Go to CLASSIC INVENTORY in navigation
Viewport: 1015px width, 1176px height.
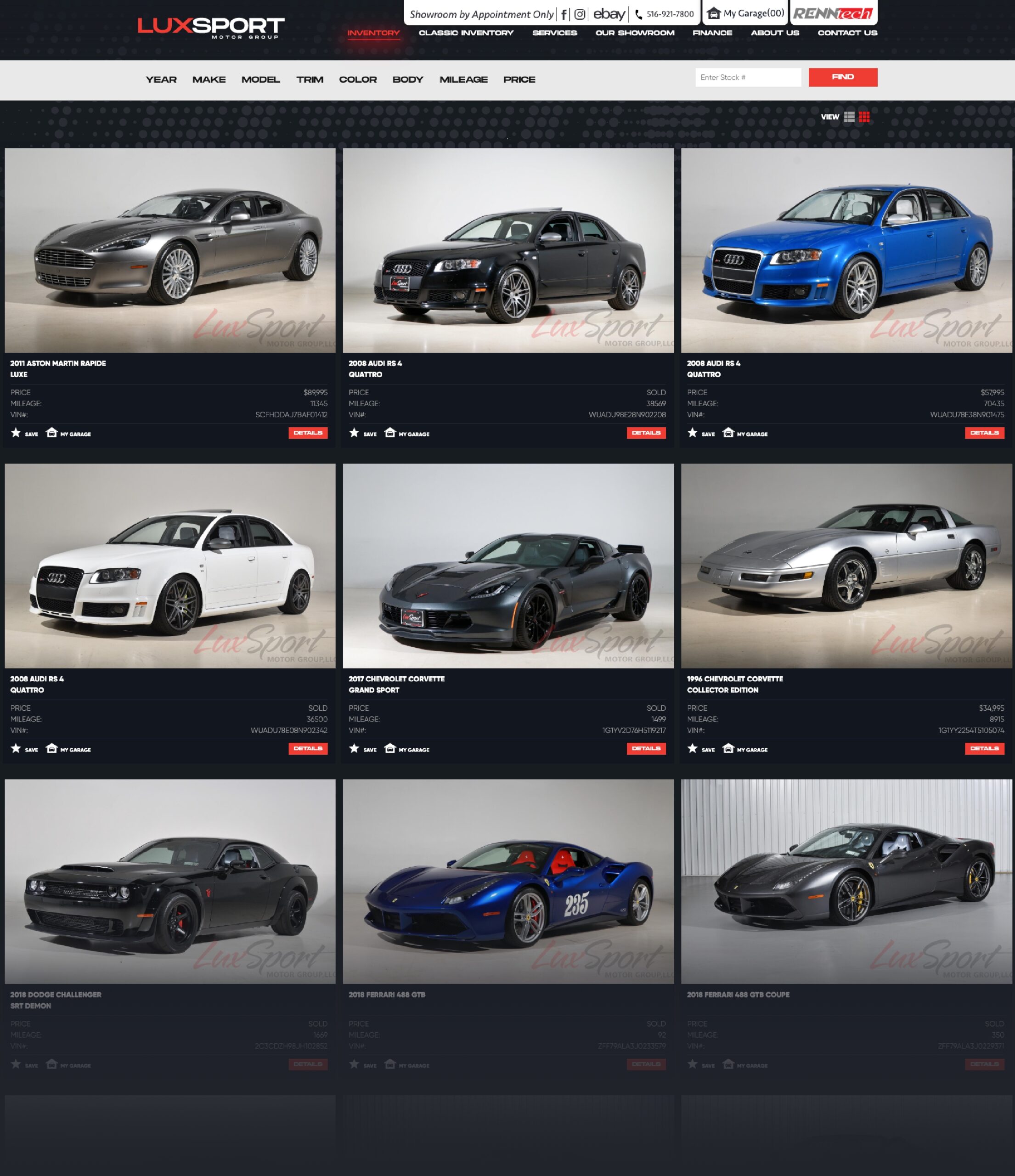point(466,33)
